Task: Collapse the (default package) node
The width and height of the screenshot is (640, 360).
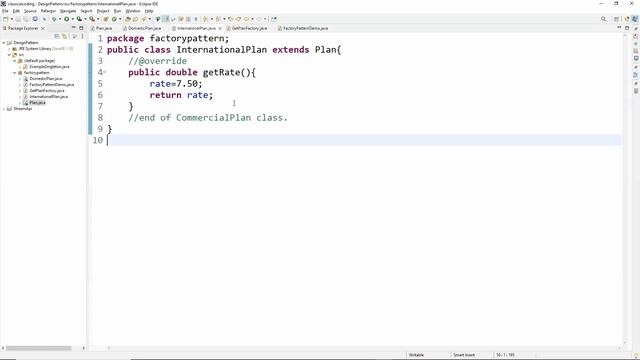Action: 15,60
